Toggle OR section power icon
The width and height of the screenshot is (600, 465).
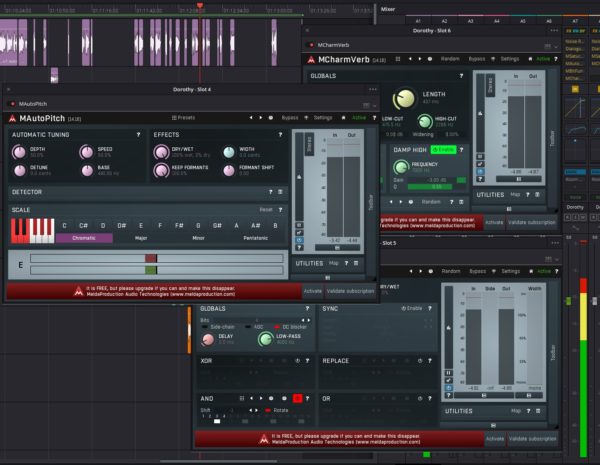(x=420, y=398)
